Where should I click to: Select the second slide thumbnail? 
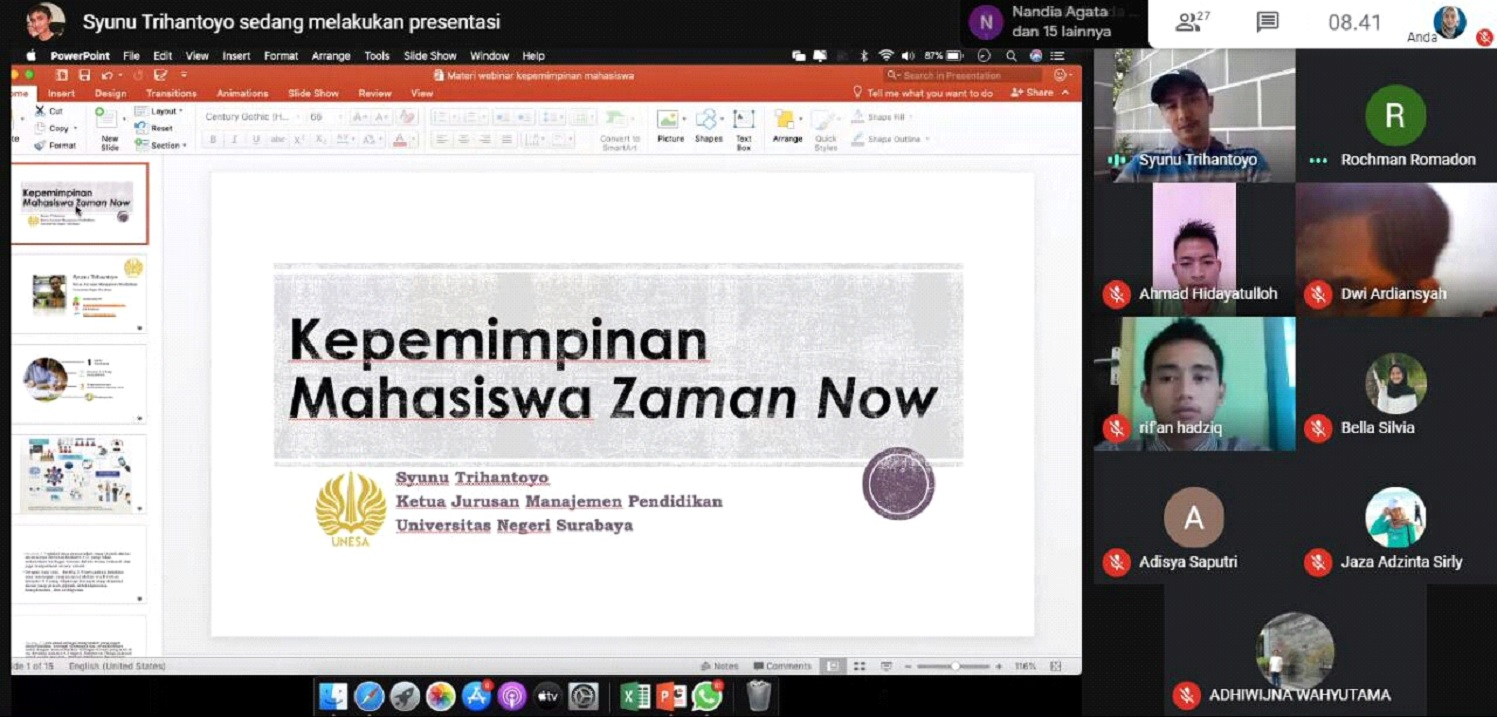pyautogui.click(x=80, y=293)
